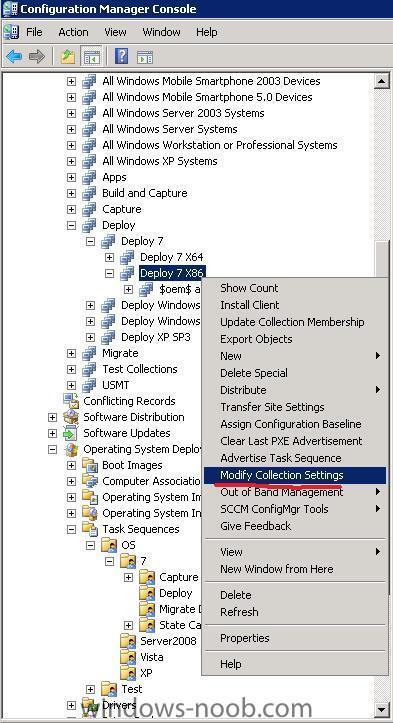393x723 pixels.
Task: Open the Help menu in menu bar
Action: click(206, 32)
